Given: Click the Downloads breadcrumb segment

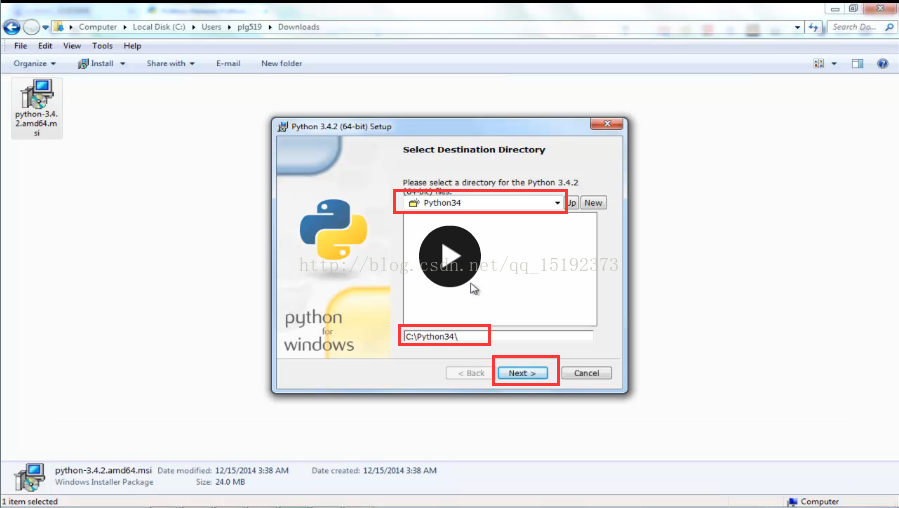Looking at the screenshot, I should coord(299,27).
